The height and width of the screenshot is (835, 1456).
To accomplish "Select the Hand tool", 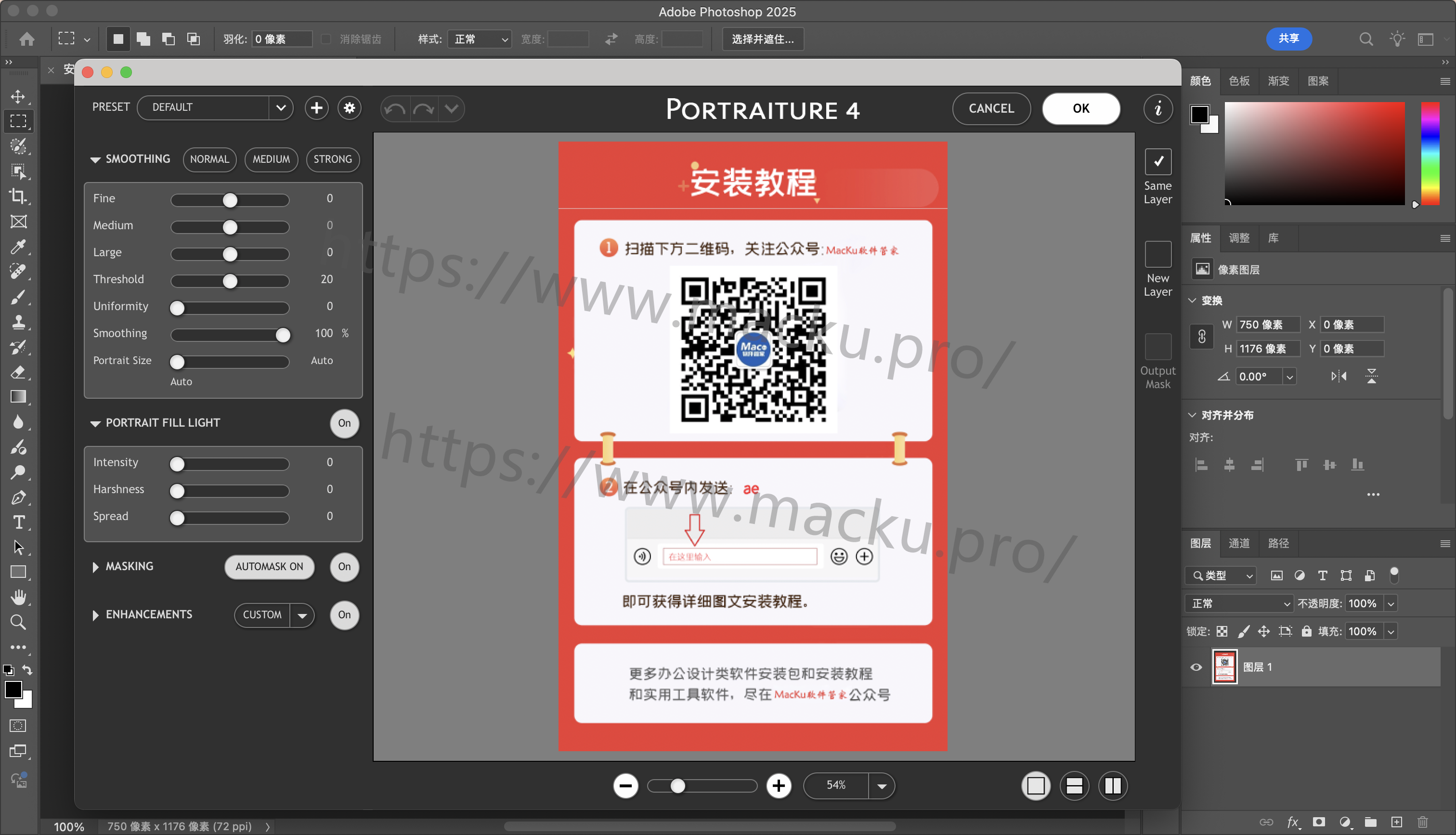I will pyautogui.click(x=18, y=597).
